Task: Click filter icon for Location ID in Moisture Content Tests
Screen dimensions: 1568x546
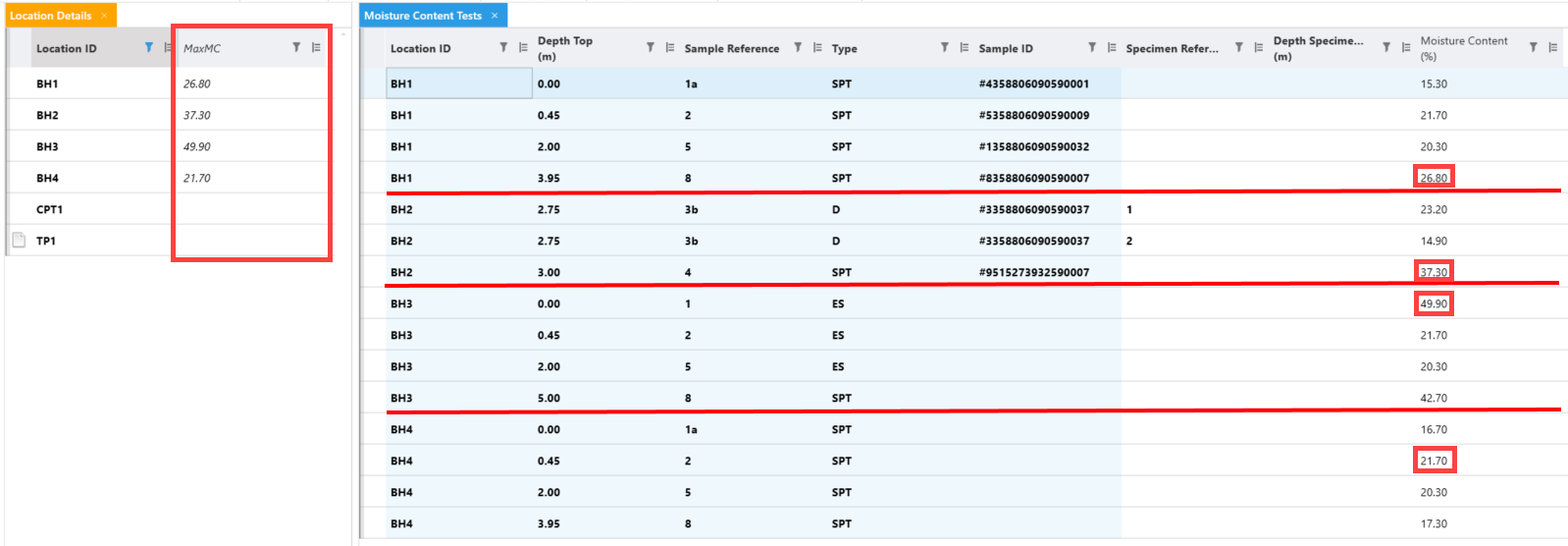Action: pyautogui.click(x=503, y=47)
